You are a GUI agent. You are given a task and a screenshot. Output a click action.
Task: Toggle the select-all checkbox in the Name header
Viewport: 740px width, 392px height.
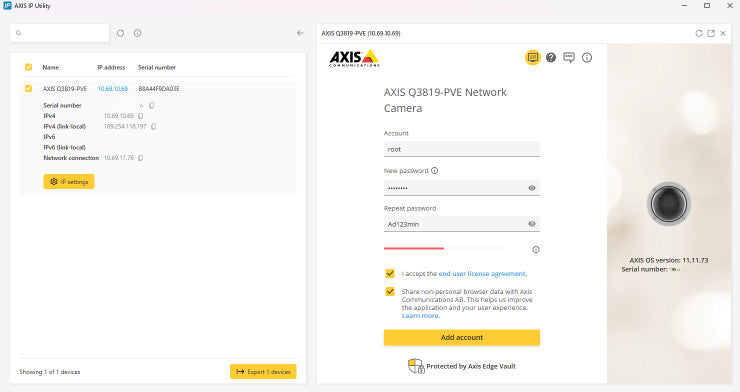tap(28, 67)
